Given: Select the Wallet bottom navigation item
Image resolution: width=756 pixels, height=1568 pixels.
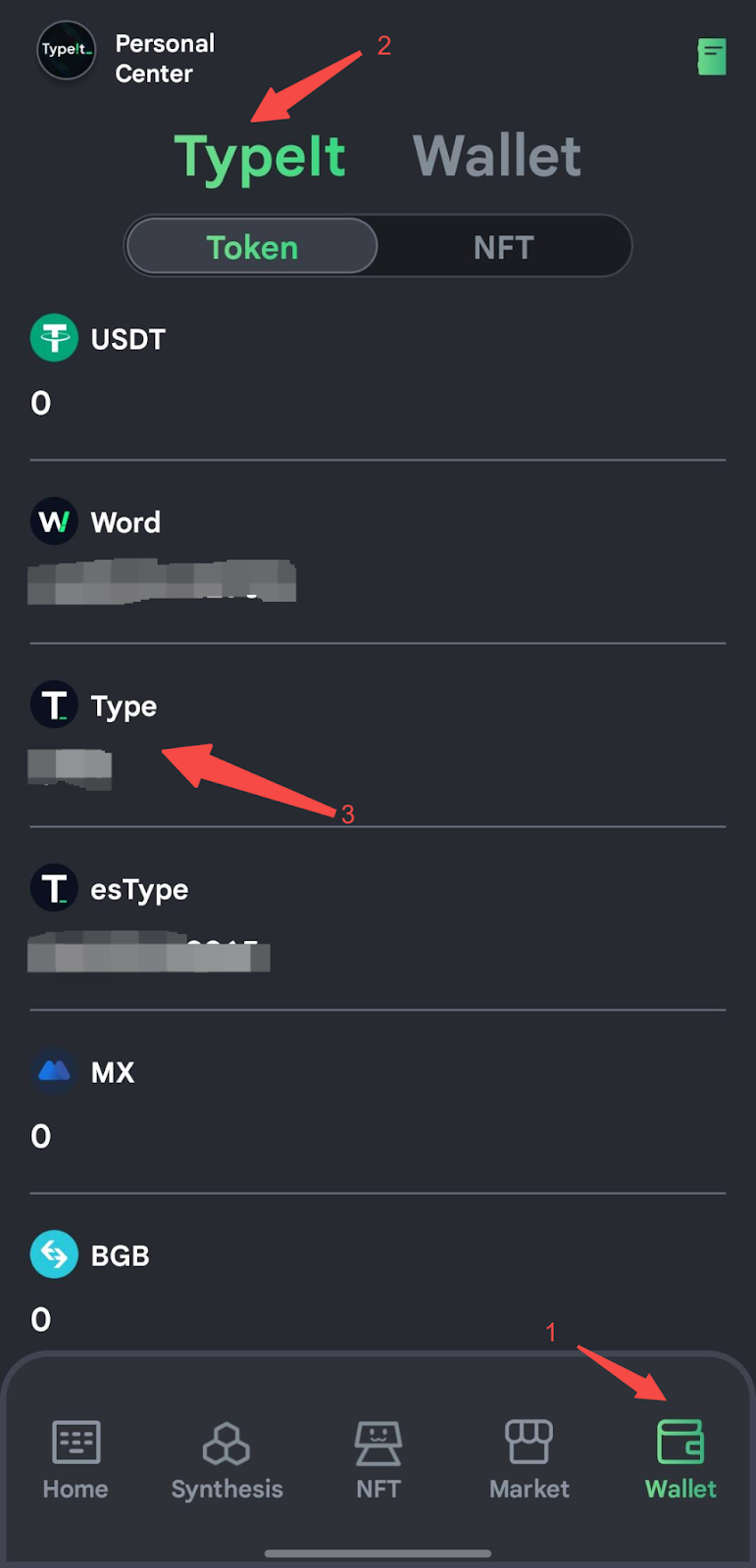Looking at the screenshot, I should click(x=680, y=1458).
